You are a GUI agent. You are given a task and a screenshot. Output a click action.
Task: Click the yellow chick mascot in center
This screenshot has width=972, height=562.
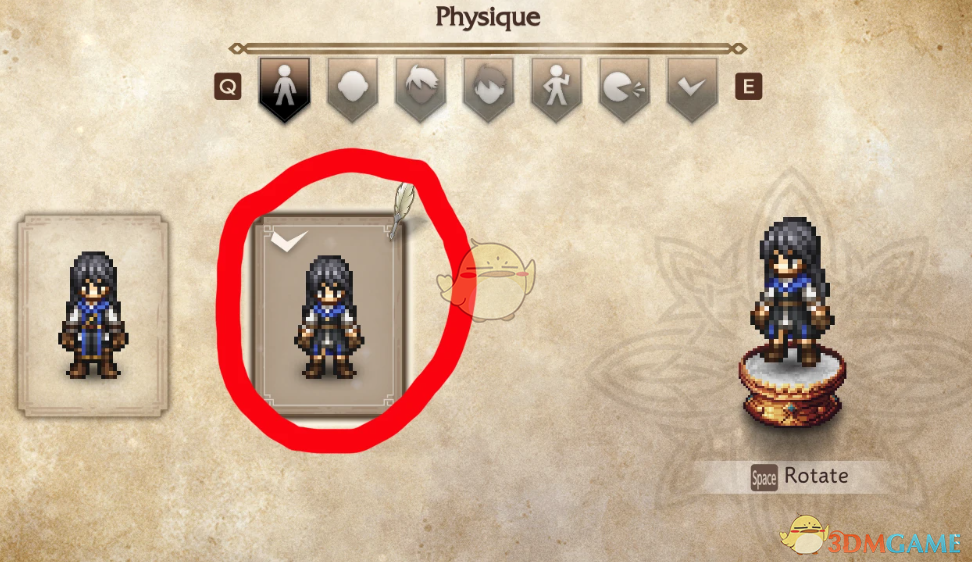487,280
